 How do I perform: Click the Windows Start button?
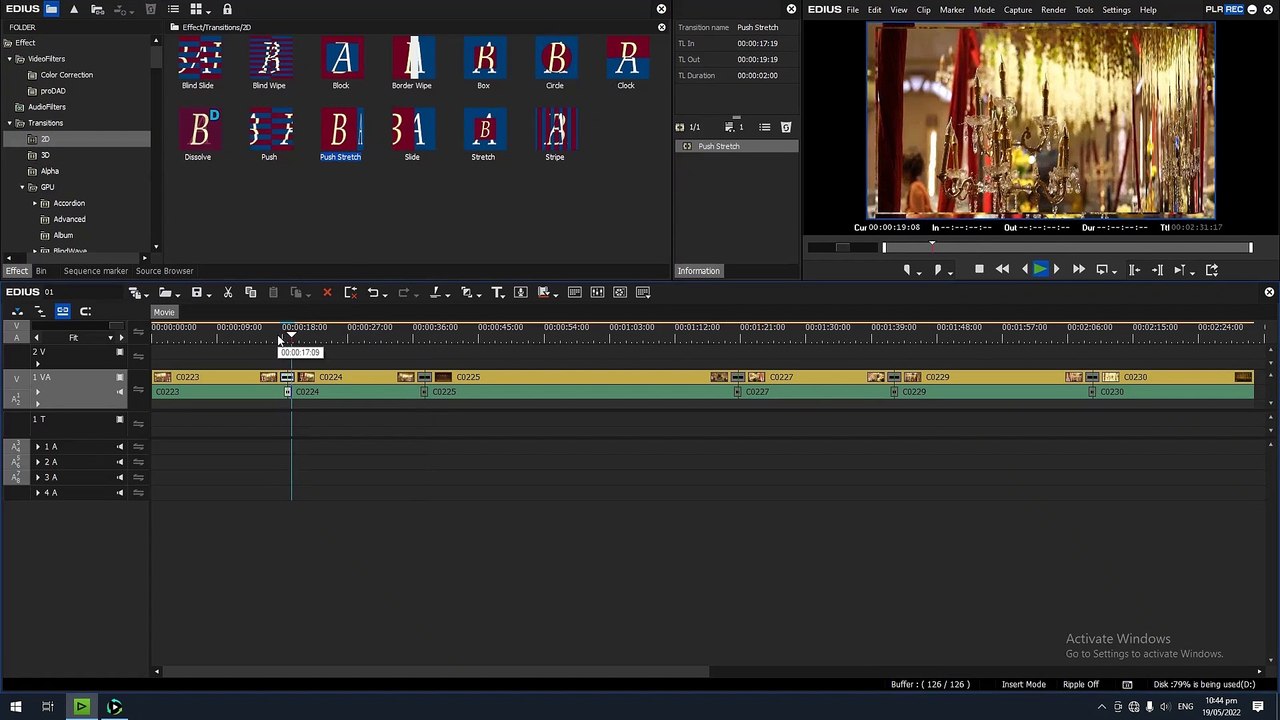click(15, 707)
